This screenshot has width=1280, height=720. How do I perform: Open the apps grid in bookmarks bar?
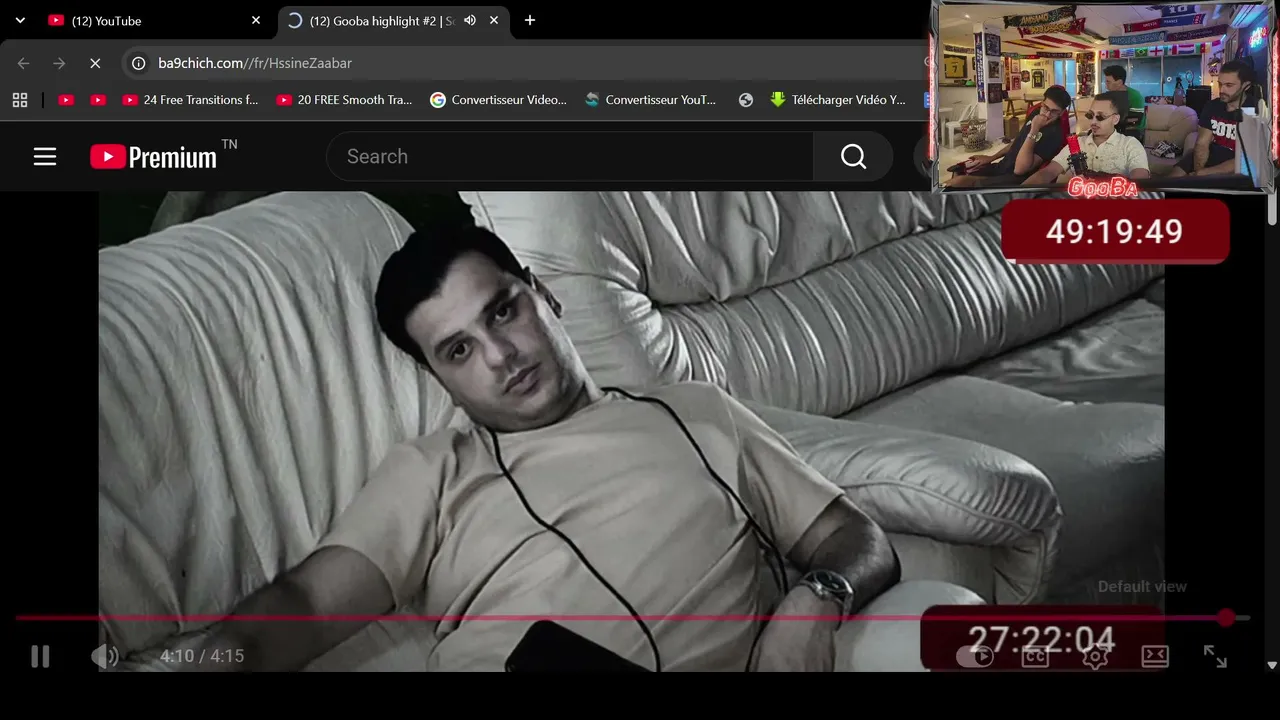click(x=20, y=100)
